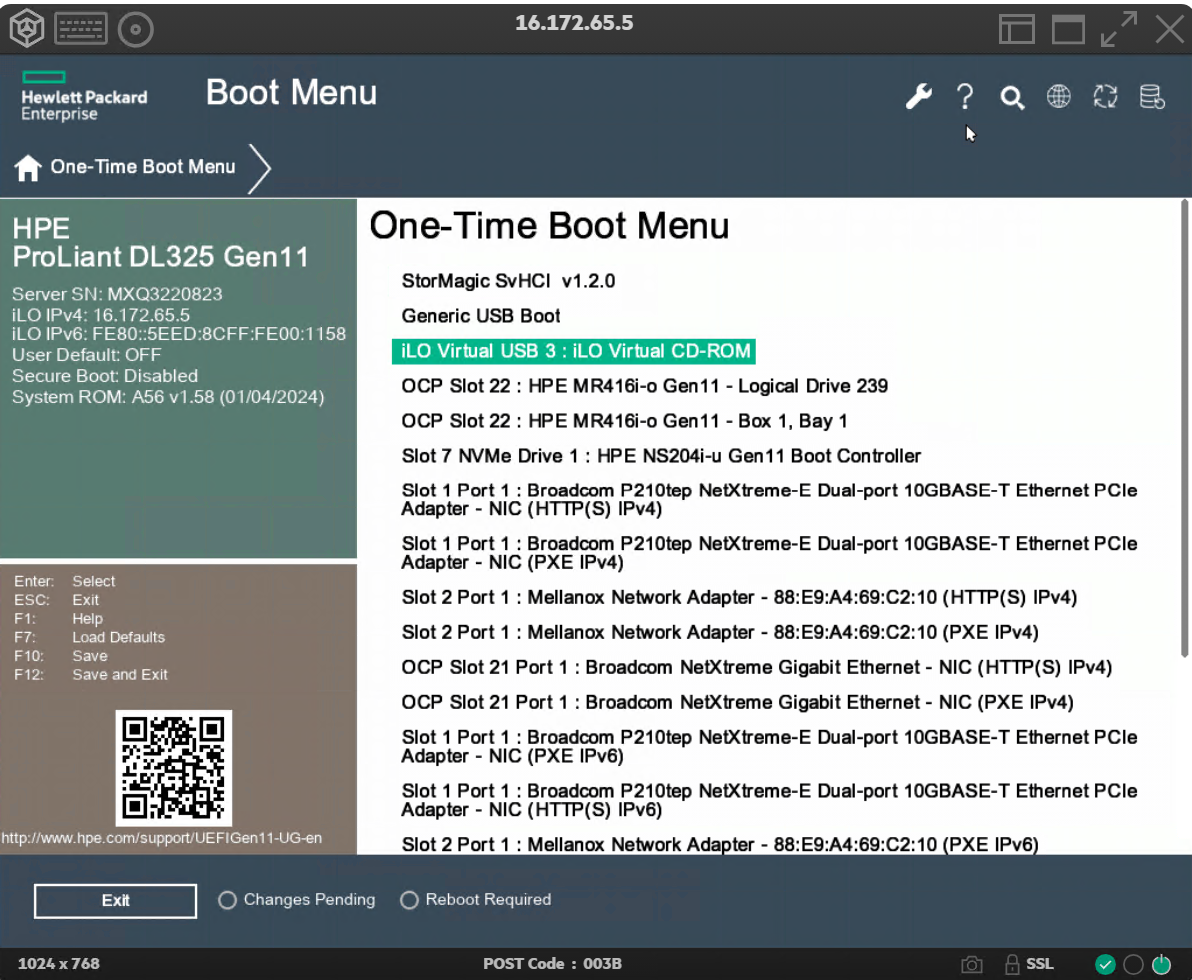Click the empty circle UID indicator icon

(x=1133, y=965)
